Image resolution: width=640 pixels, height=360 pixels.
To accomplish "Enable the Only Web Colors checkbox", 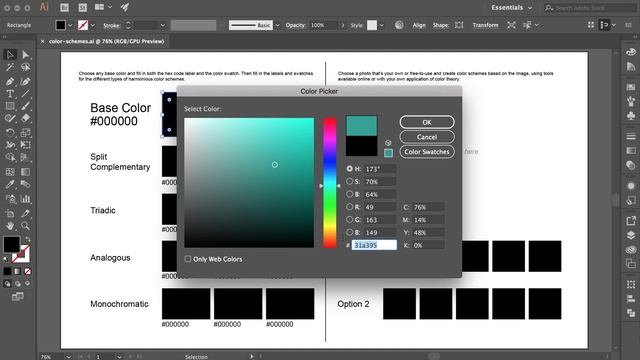I will point(188,259).
